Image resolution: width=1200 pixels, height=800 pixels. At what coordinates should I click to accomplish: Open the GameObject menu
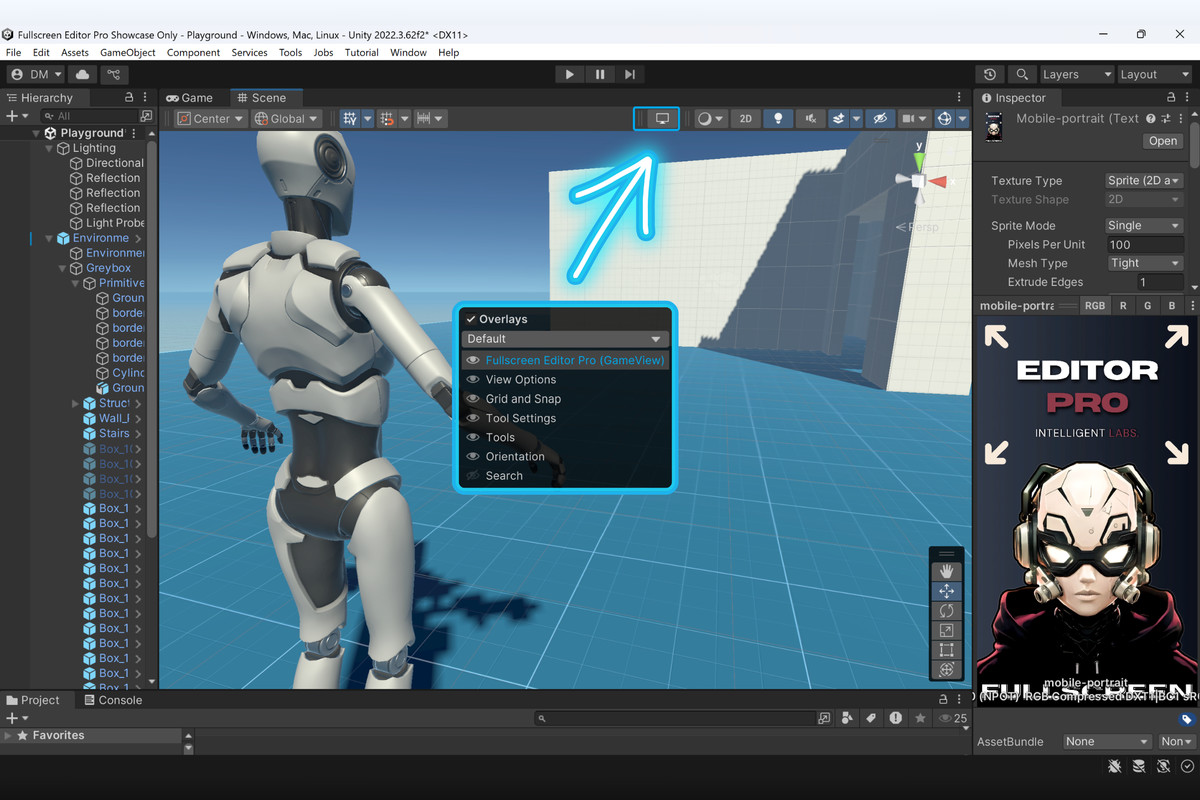127,52
